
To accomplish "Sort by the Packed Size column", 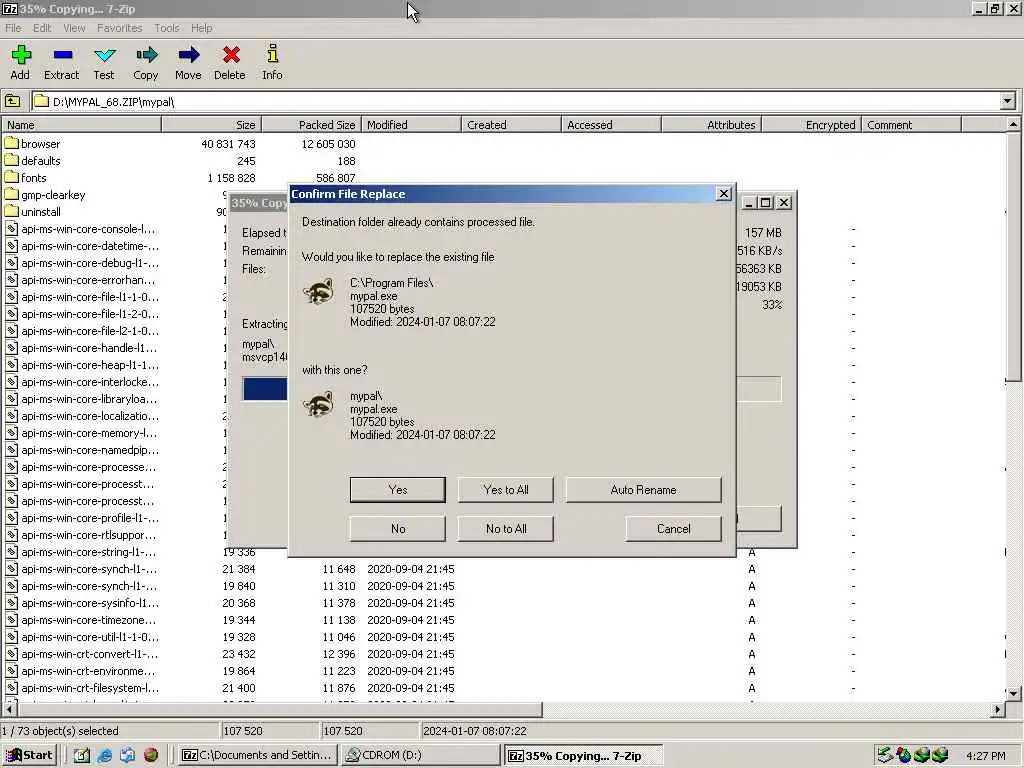I will (312, 125).
